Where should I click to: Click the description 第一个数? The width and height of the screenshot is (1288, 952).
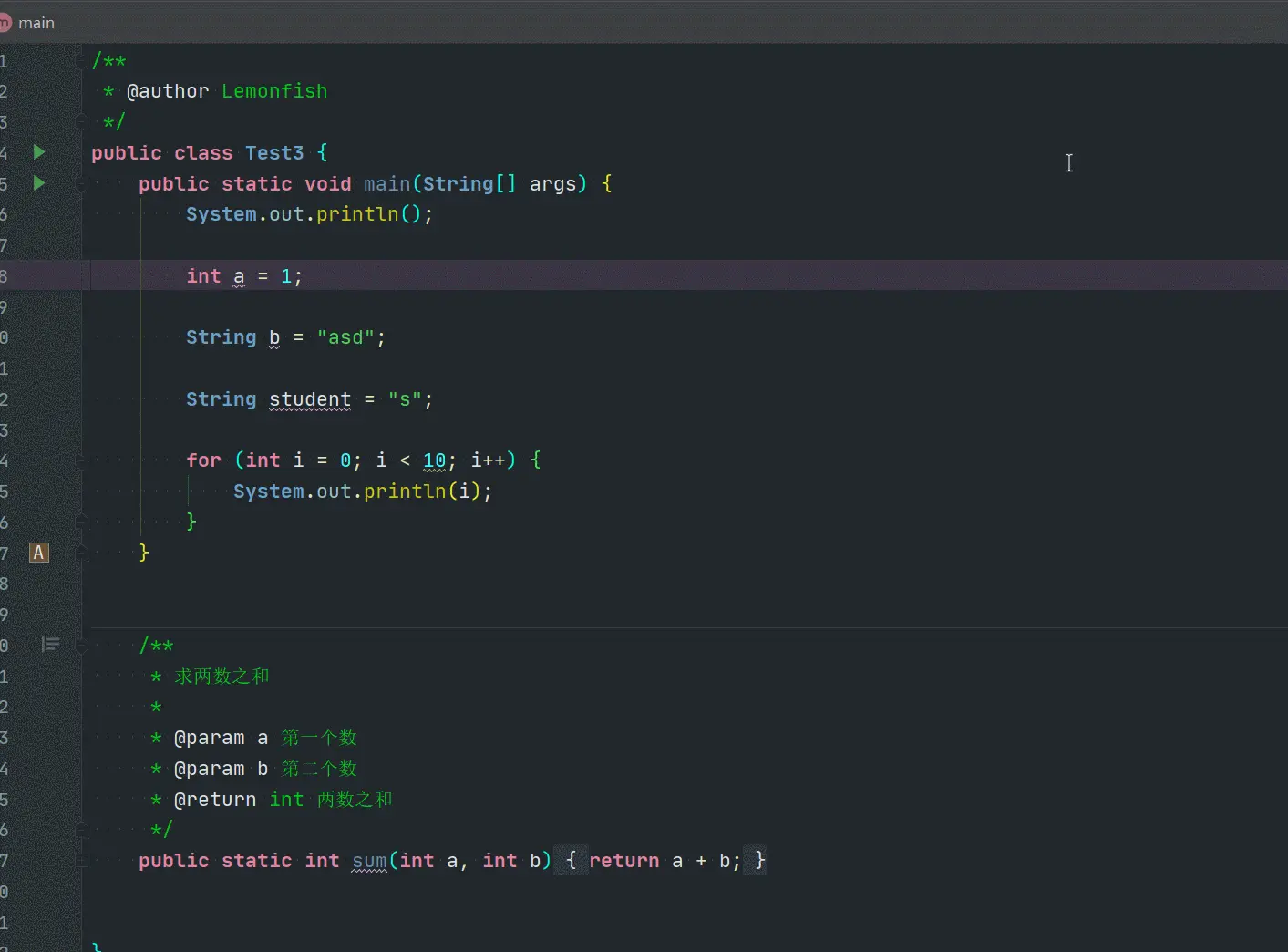(319, 738)
